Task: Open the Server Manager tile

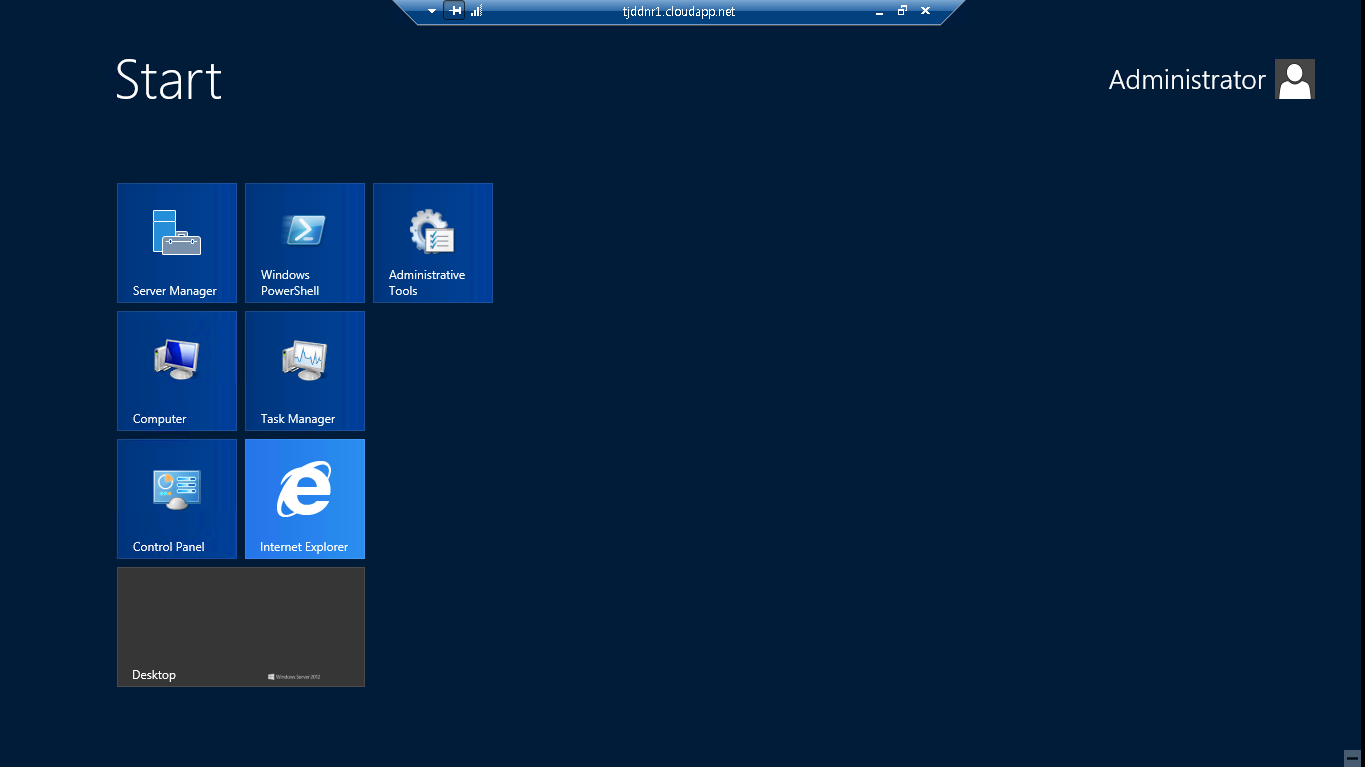Action: coord(177,243)
